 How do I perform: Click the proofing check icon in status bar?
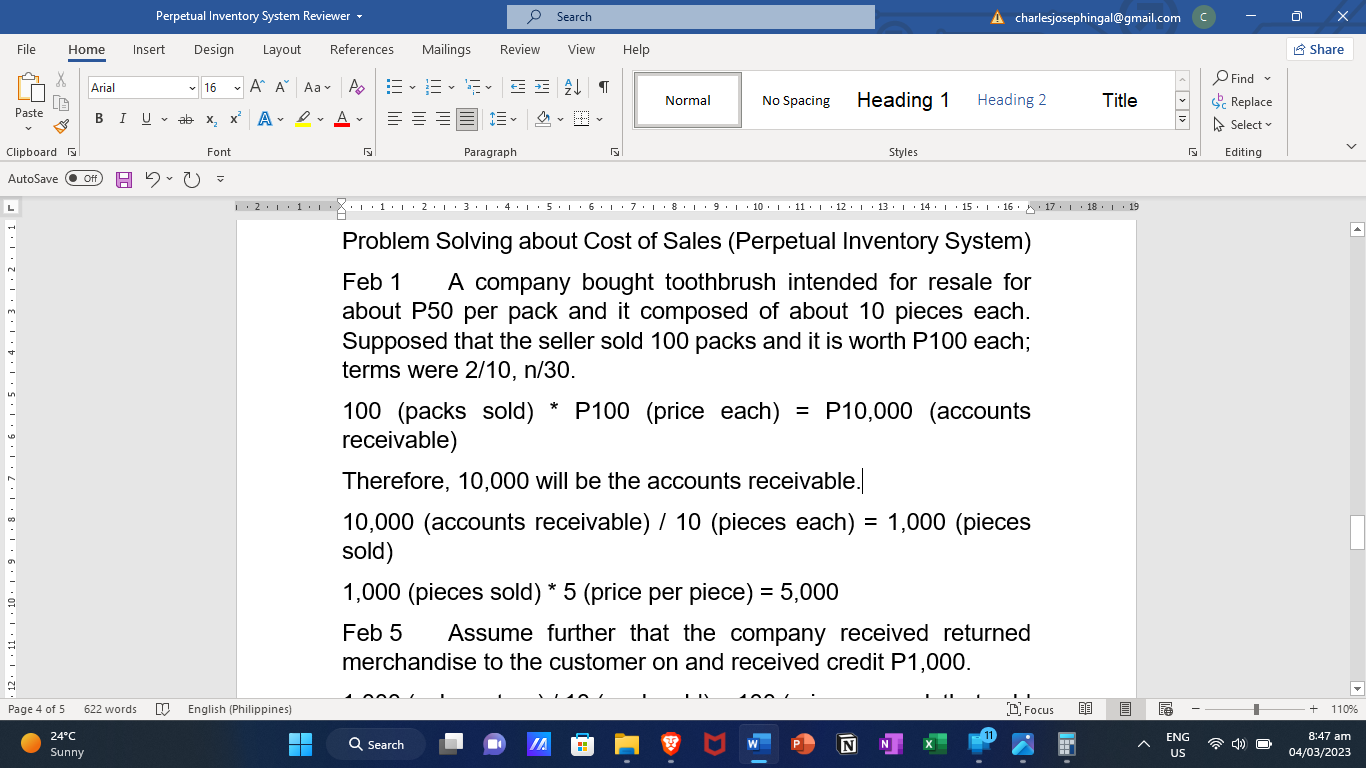coord(163,709)
